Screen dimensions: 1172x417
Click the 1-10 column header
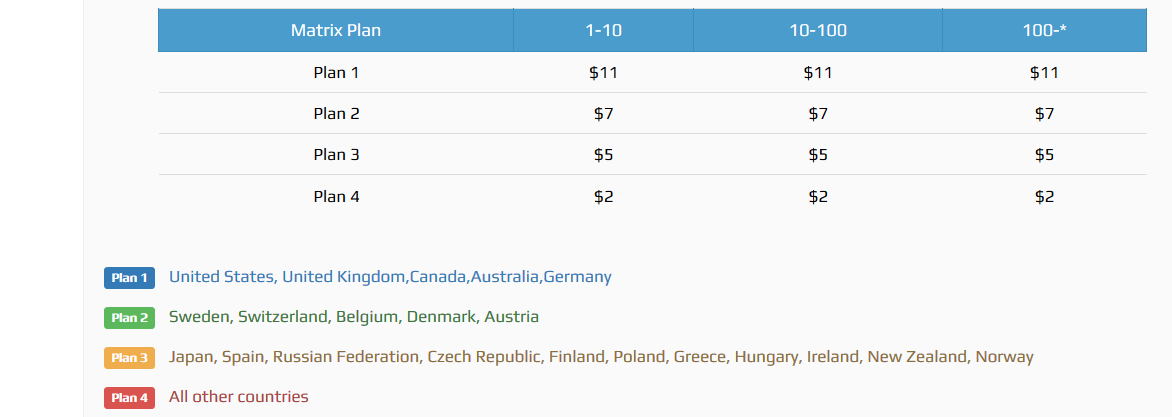tap(603, 30)
